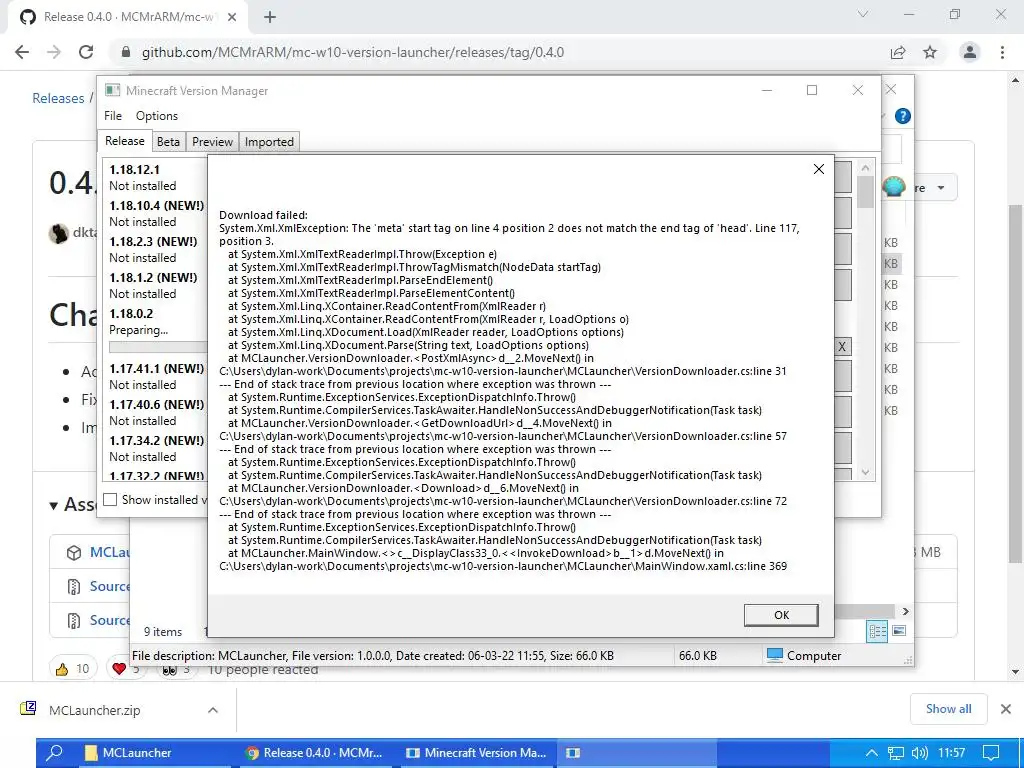Open the MCLauncher.zip download options chevron
This screenshot has width=1024, height=768.
point(213,710)
